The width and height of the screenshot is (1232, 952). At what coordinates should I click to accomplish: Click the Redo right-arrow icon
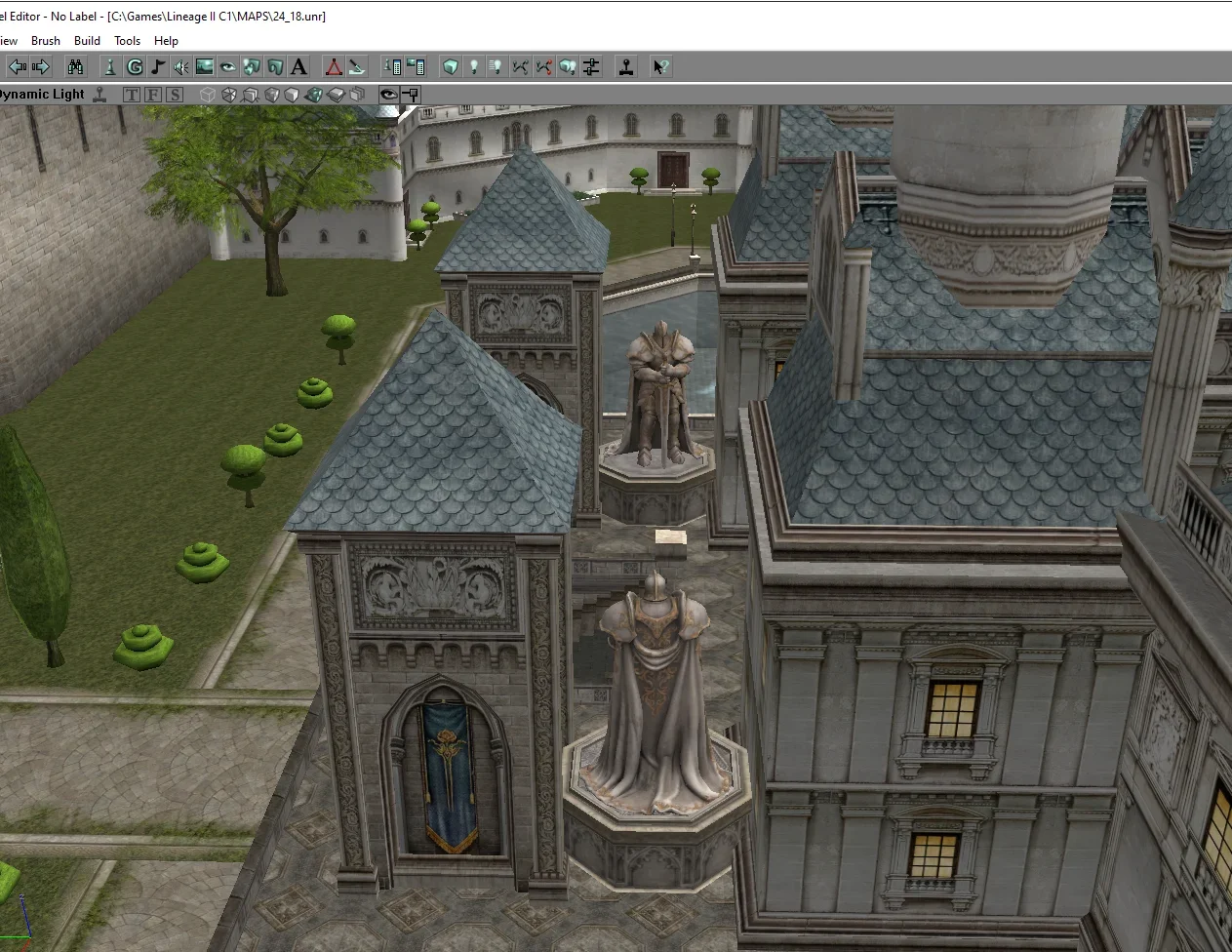click(40, 66)
